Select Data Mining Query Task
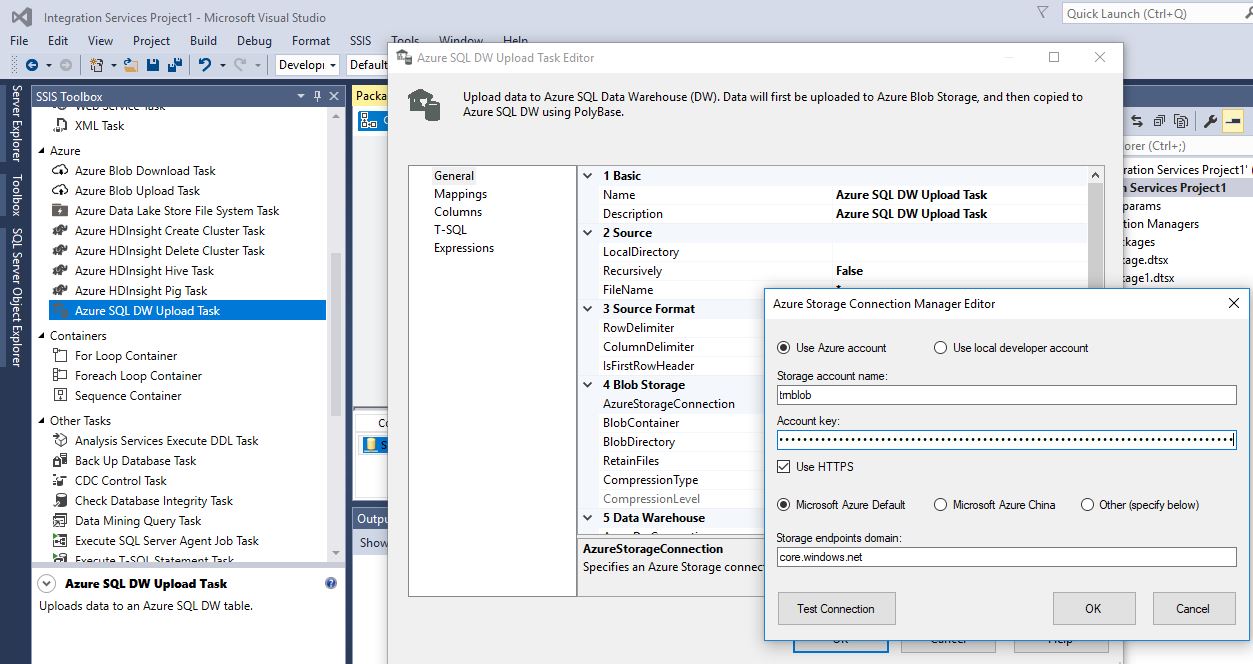This screenshot has width=1253, height=664. [x=138, y=521]
